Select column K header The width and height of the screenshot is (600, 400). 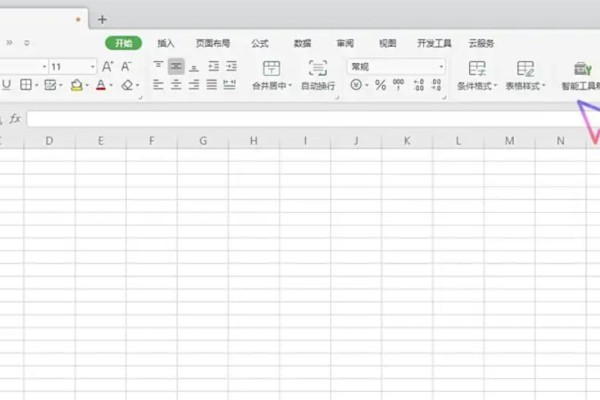point(407,141)
